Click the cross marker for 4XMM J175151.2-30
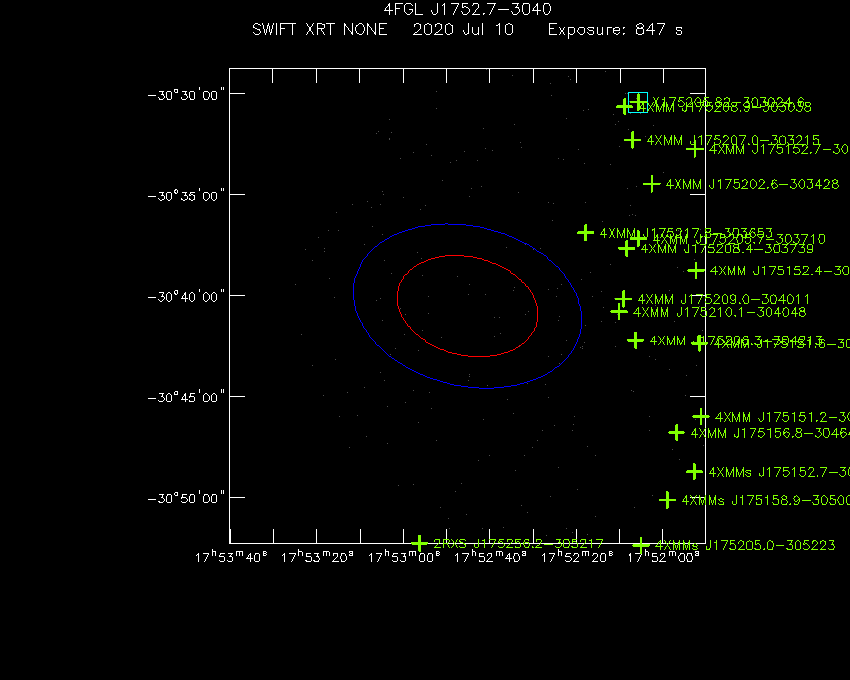850x680 pixels. tap(701, 417)
